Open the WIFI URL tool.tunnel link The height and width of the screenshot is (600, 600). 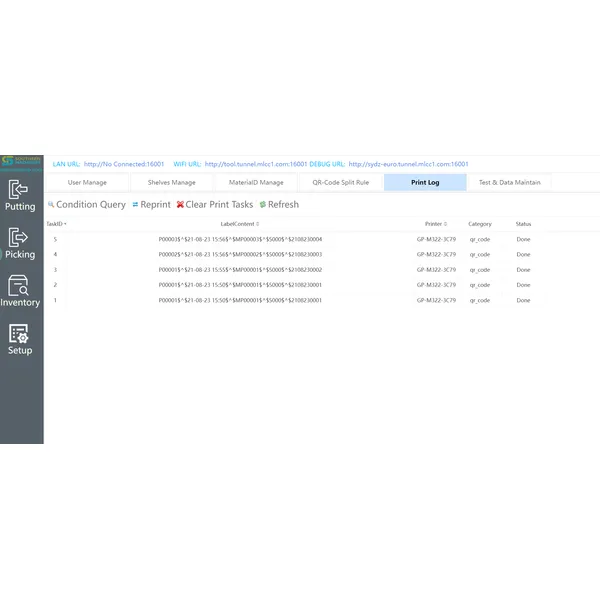pos(256,164)
